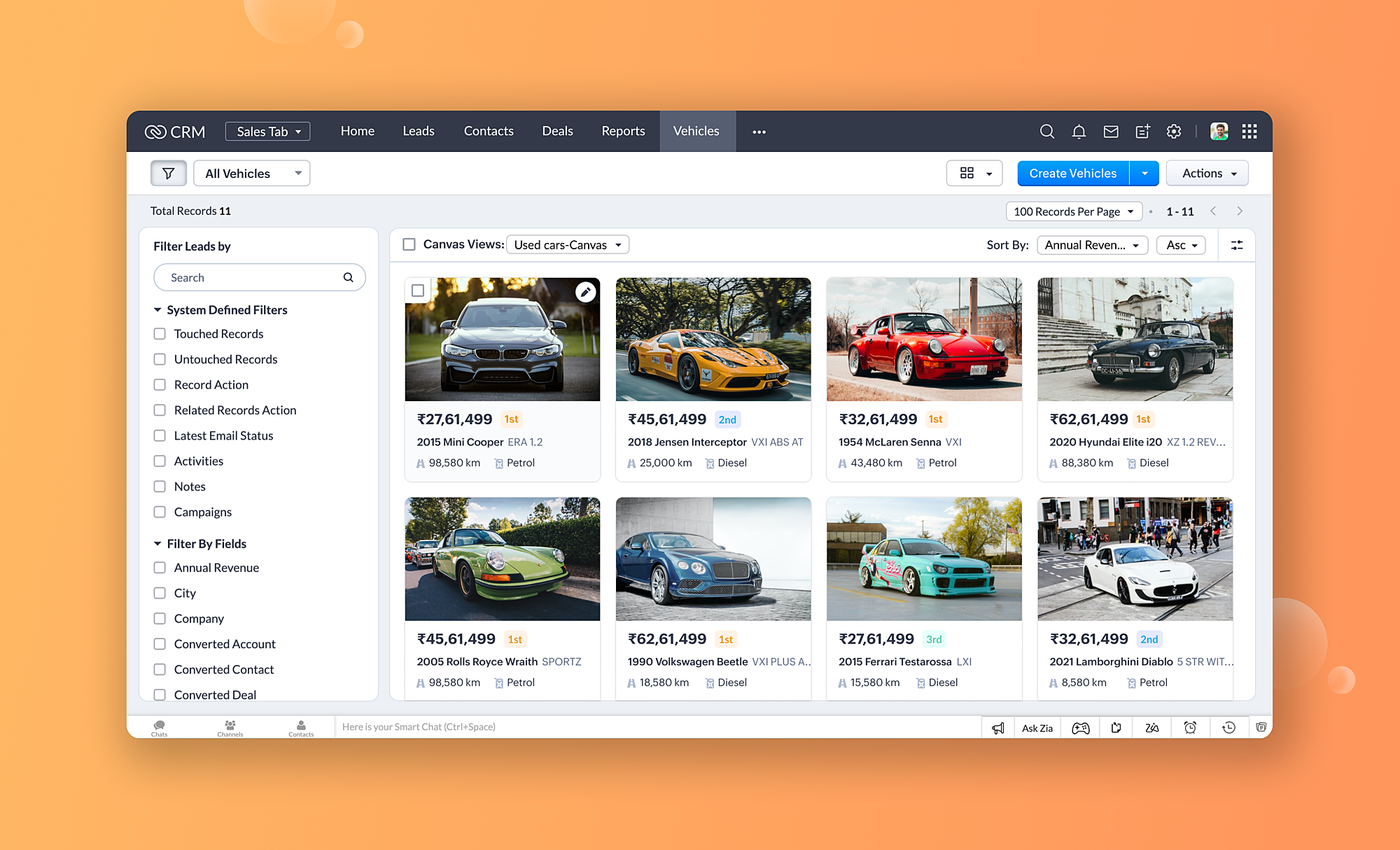
Task: Expand the Used cars-Canvas dropdown
Action: (568, 244)
